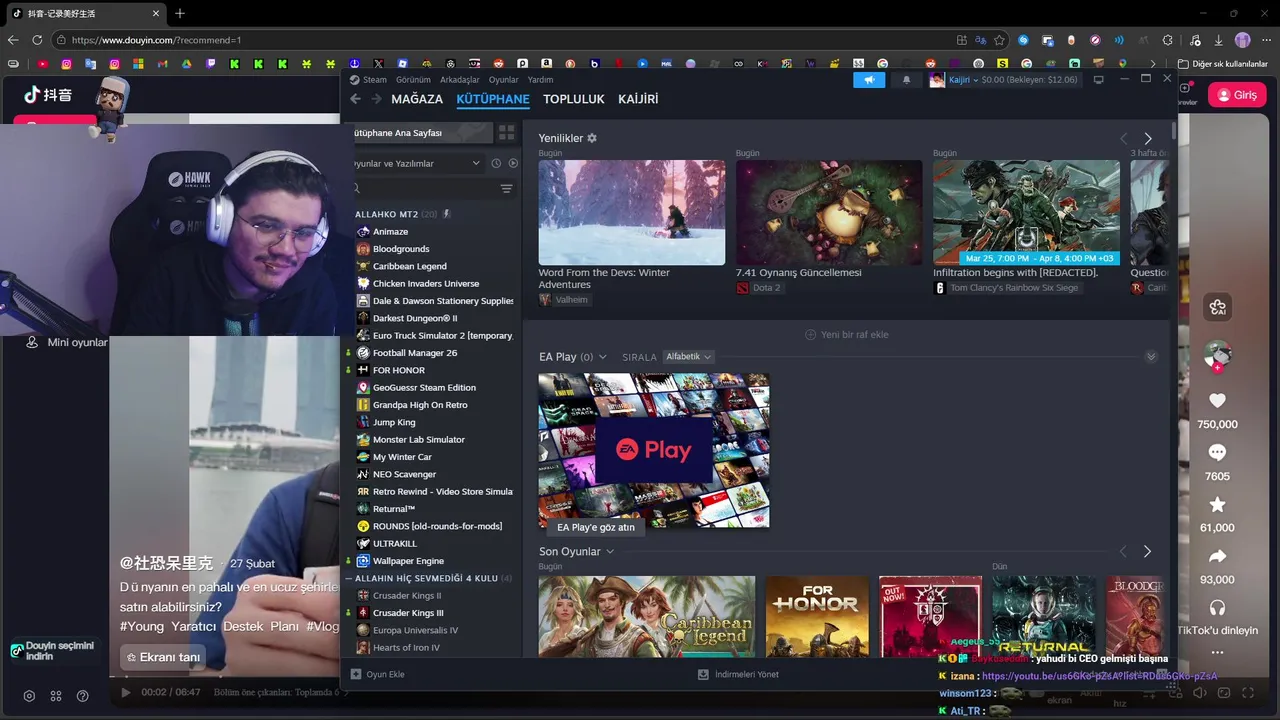Open Dota 2 7.41 update thumbnail
1280x720 pixels.
[829, 212]
